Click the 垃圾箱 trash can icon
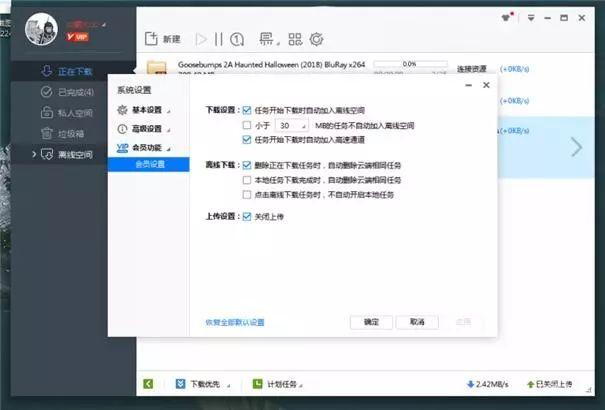Viewport: 605px width, 410px height. 47,133
